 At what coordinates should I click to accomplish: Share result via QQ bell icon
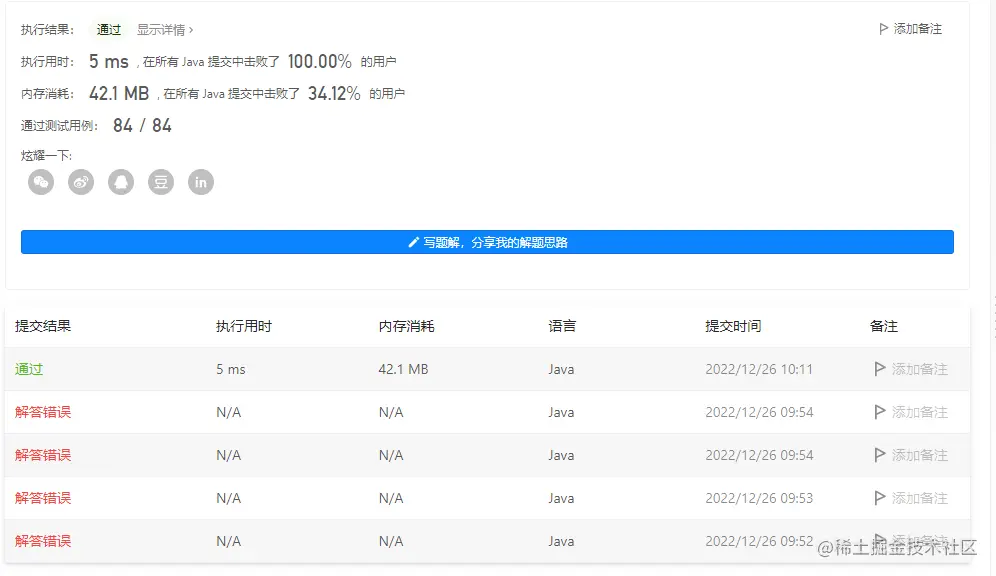click(x=121, y=182)
